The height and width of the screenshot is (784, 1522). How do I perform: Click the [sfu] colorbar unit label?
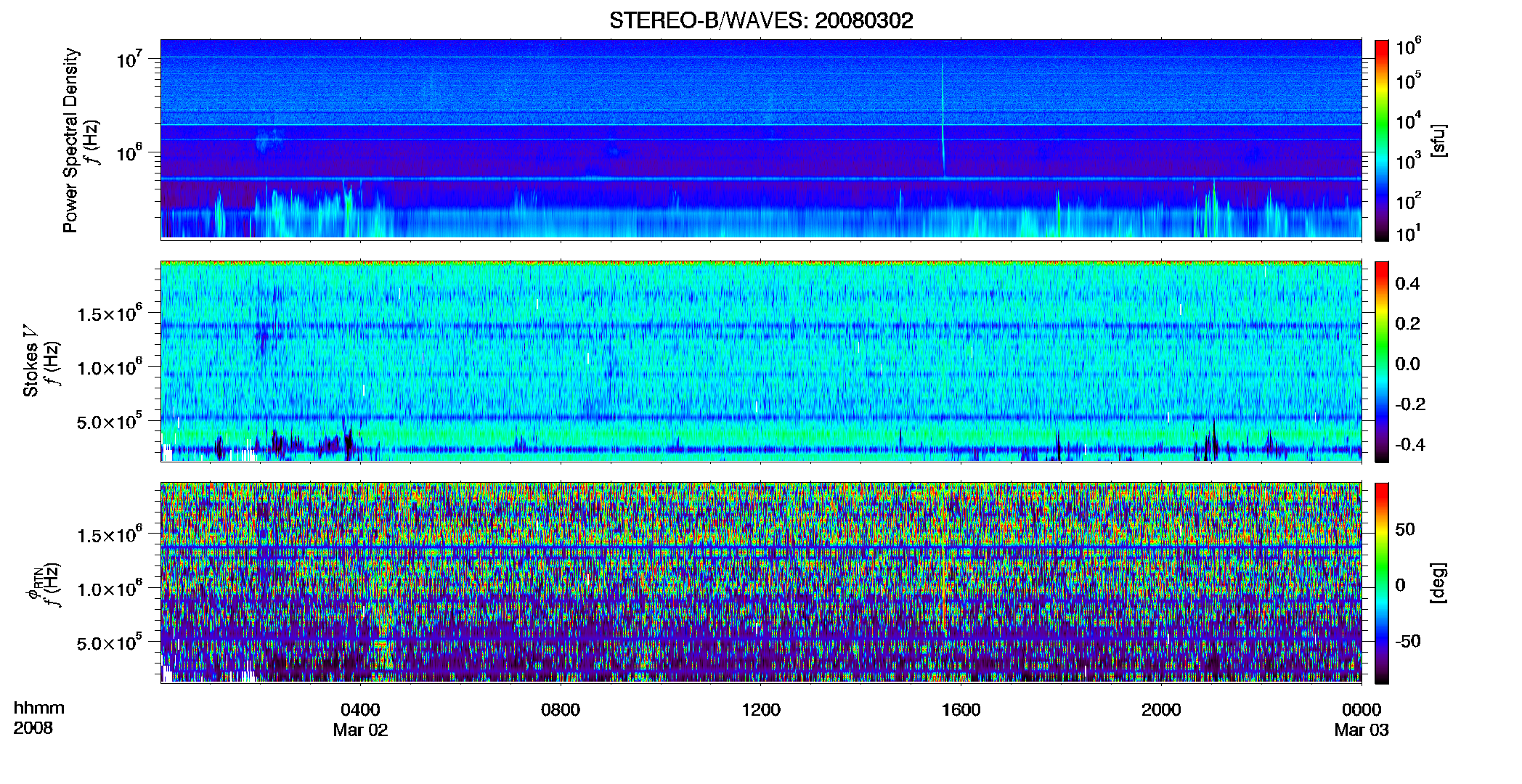(1438, 140)
